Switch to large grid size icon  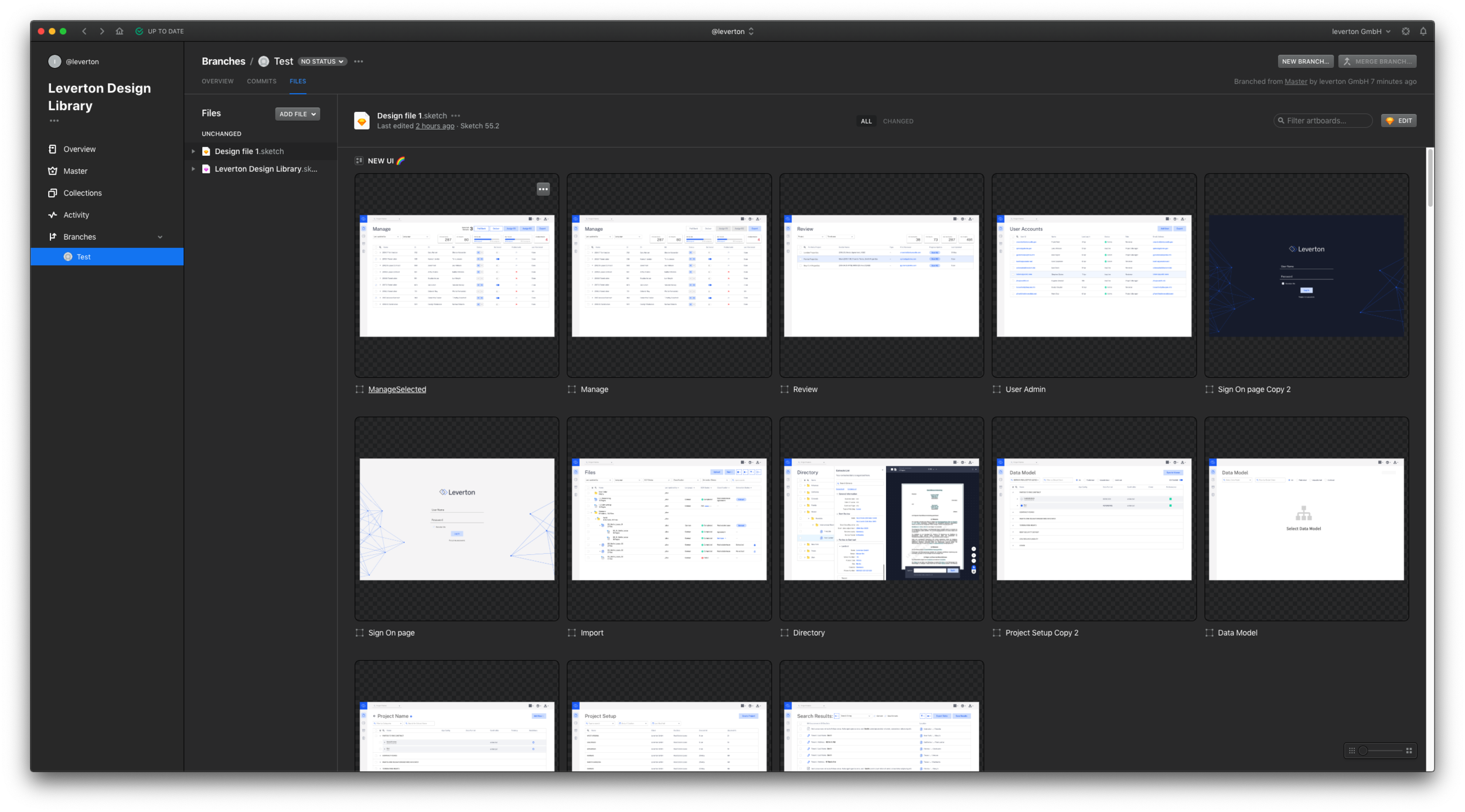pos(1409,750)
